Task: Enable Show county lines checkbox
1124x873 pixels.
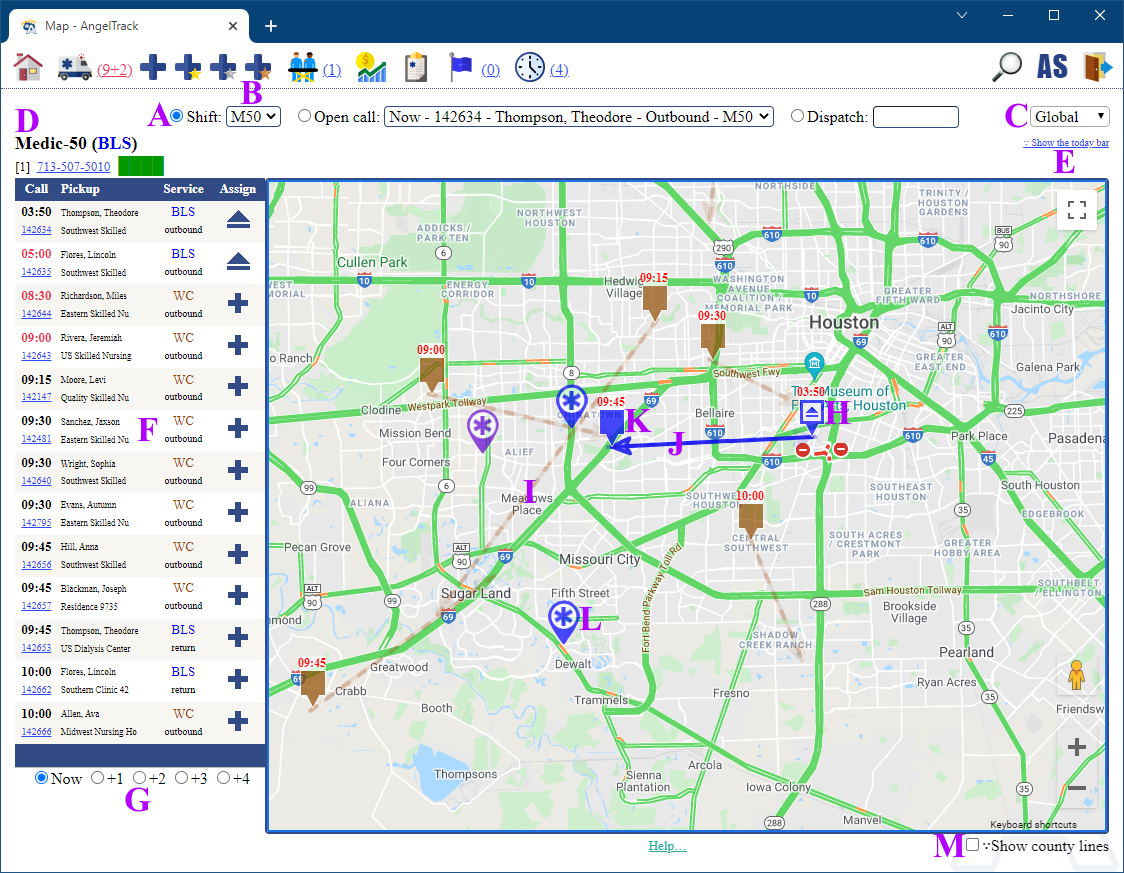Action: [972, 845]
